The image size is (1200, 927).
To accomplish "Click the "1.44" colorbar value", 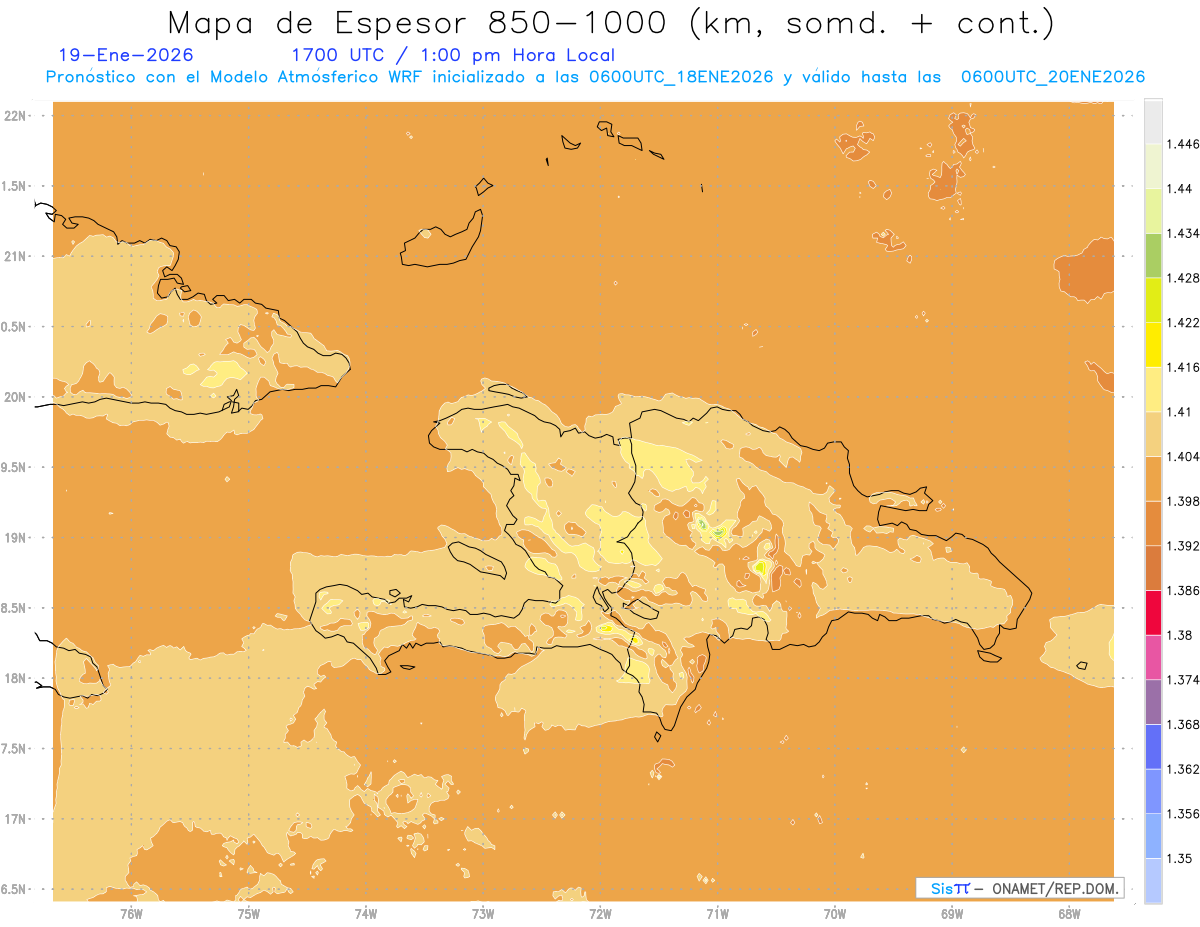I will (x=1180, y=189).
